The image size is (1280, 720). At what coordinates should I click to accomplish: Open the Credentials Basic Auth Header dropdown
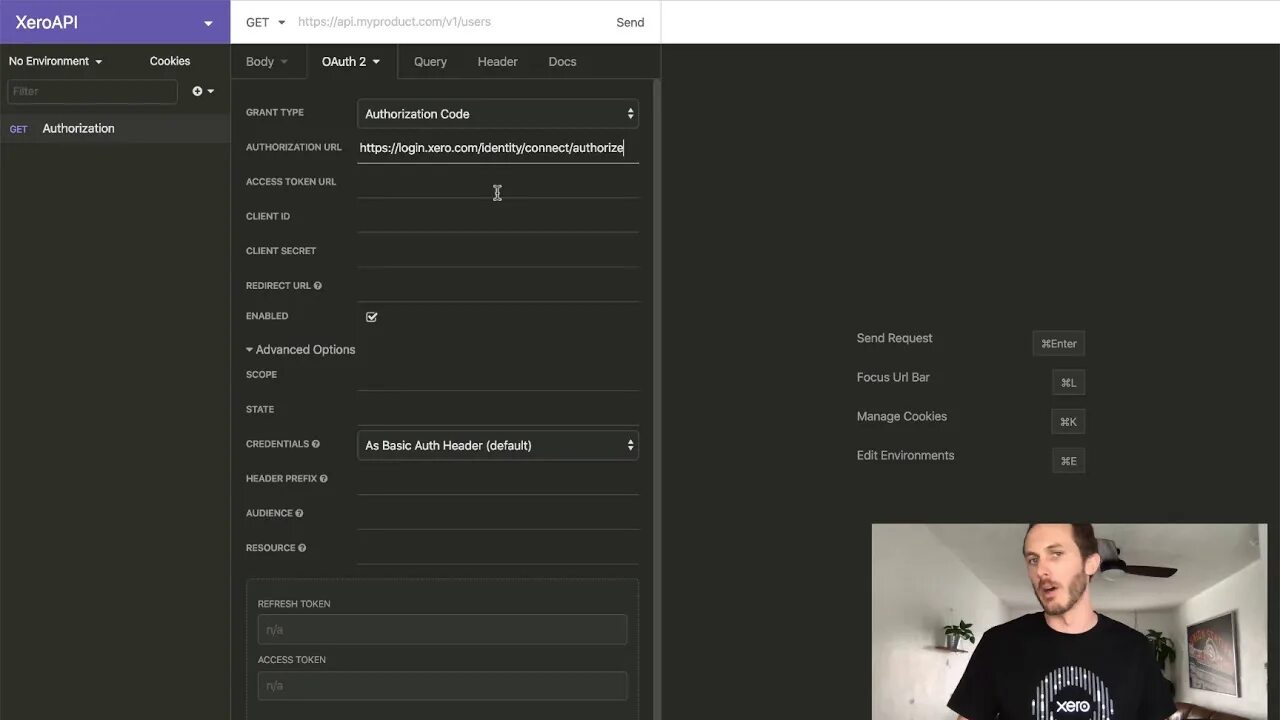pos(498,445)
